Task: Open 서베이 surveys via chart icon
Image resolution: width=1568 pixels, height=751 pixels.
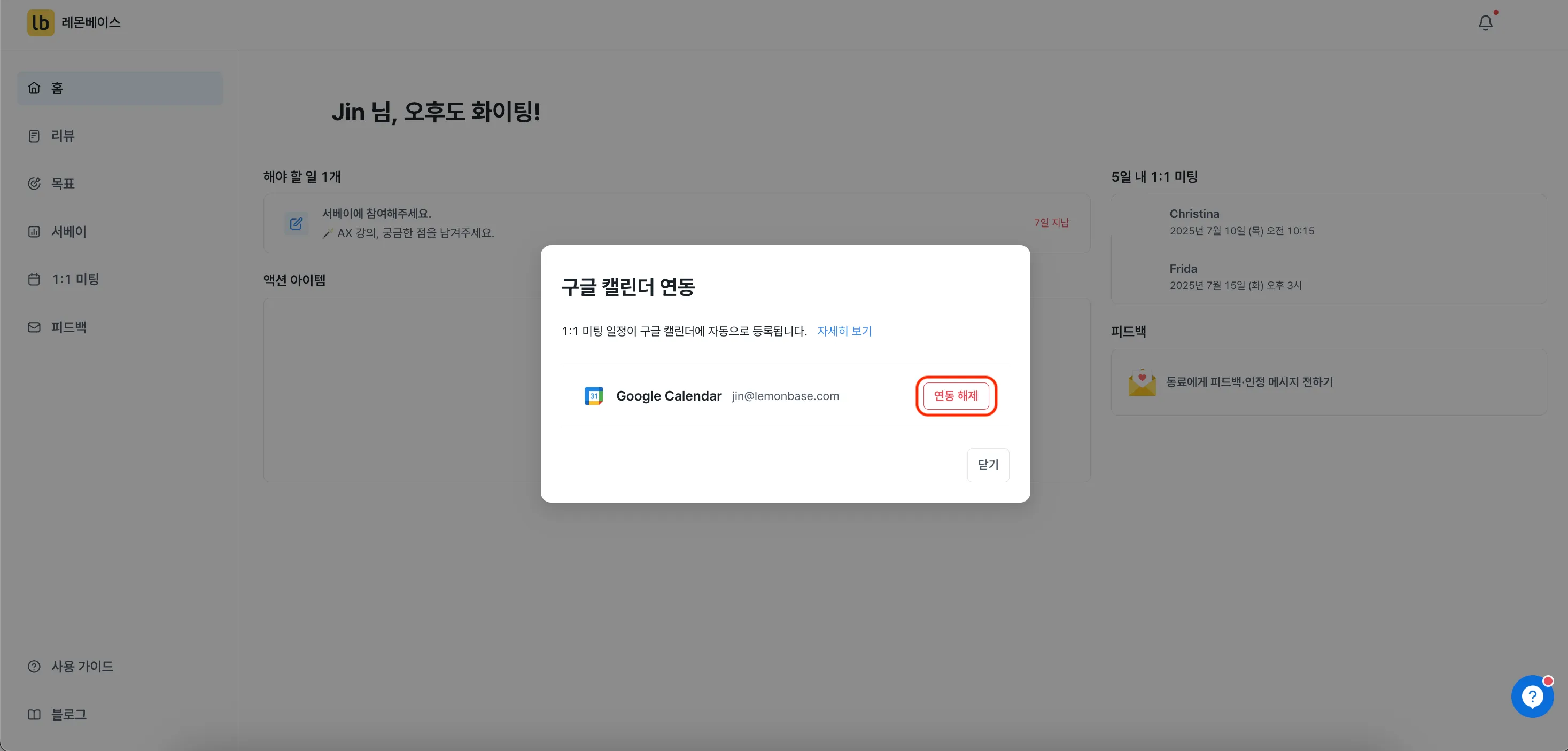Action: [34, 231]
